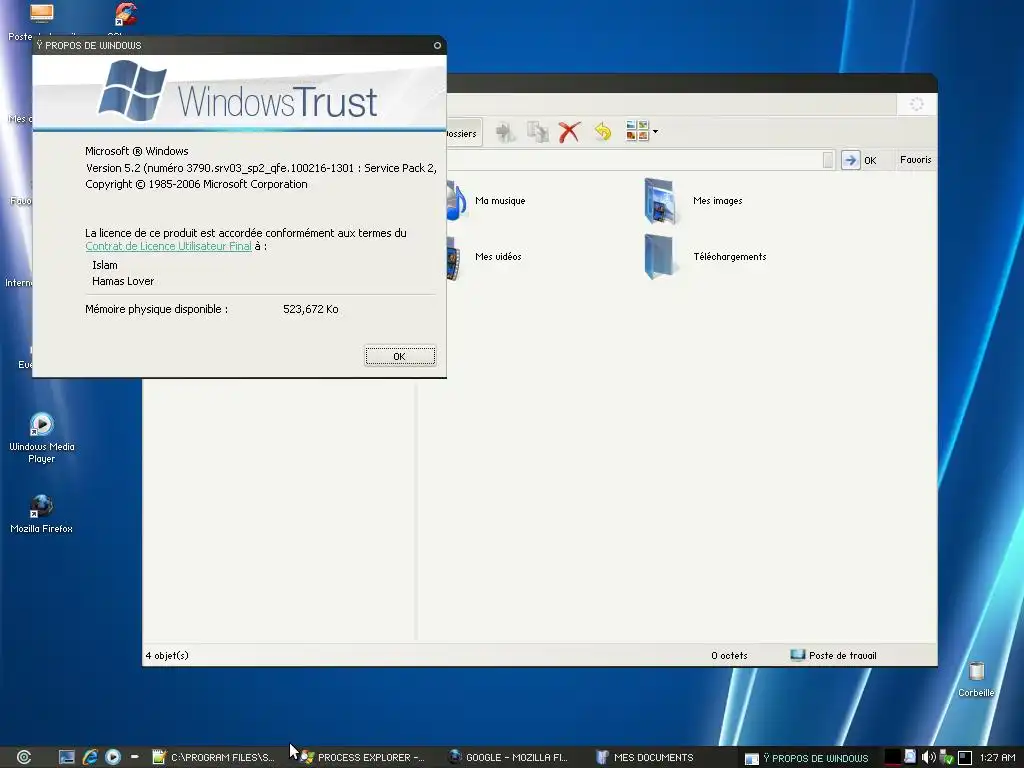Click the À propos de Windows taskbar button
Image resolution: width=1024 pixels, height=768 pixels.
[x=807, y=758]
